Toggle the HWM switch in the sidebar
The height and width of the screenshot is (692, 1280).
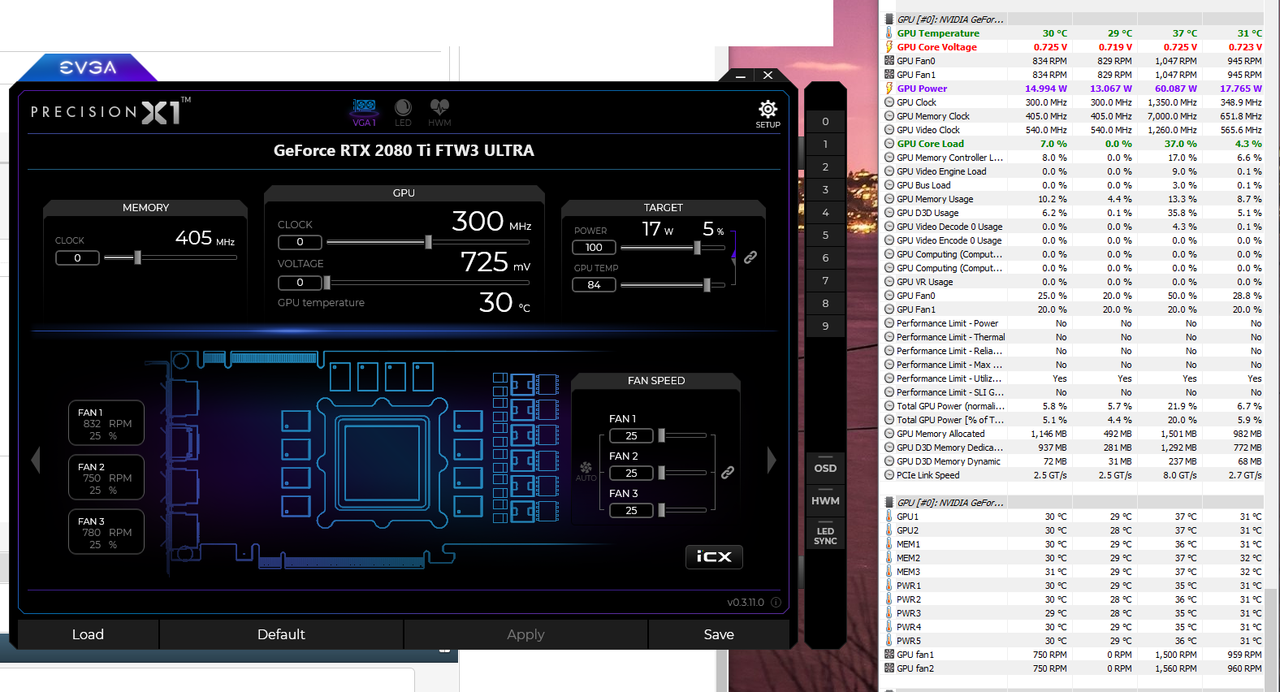click(825, 500)
